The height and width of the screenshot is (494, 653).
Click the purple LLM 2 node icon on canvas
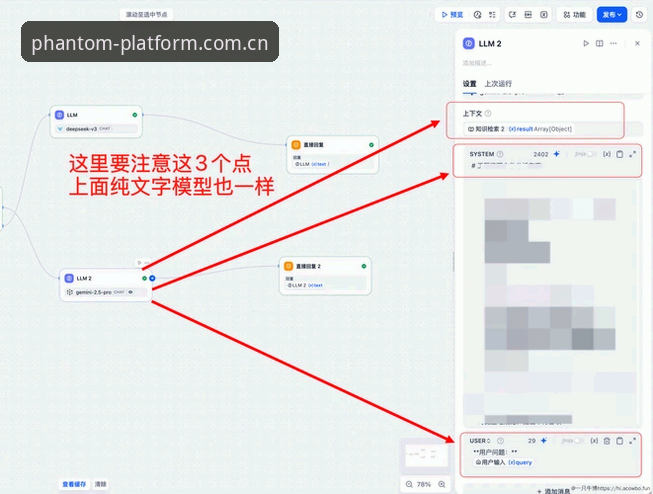coord(70,278)
